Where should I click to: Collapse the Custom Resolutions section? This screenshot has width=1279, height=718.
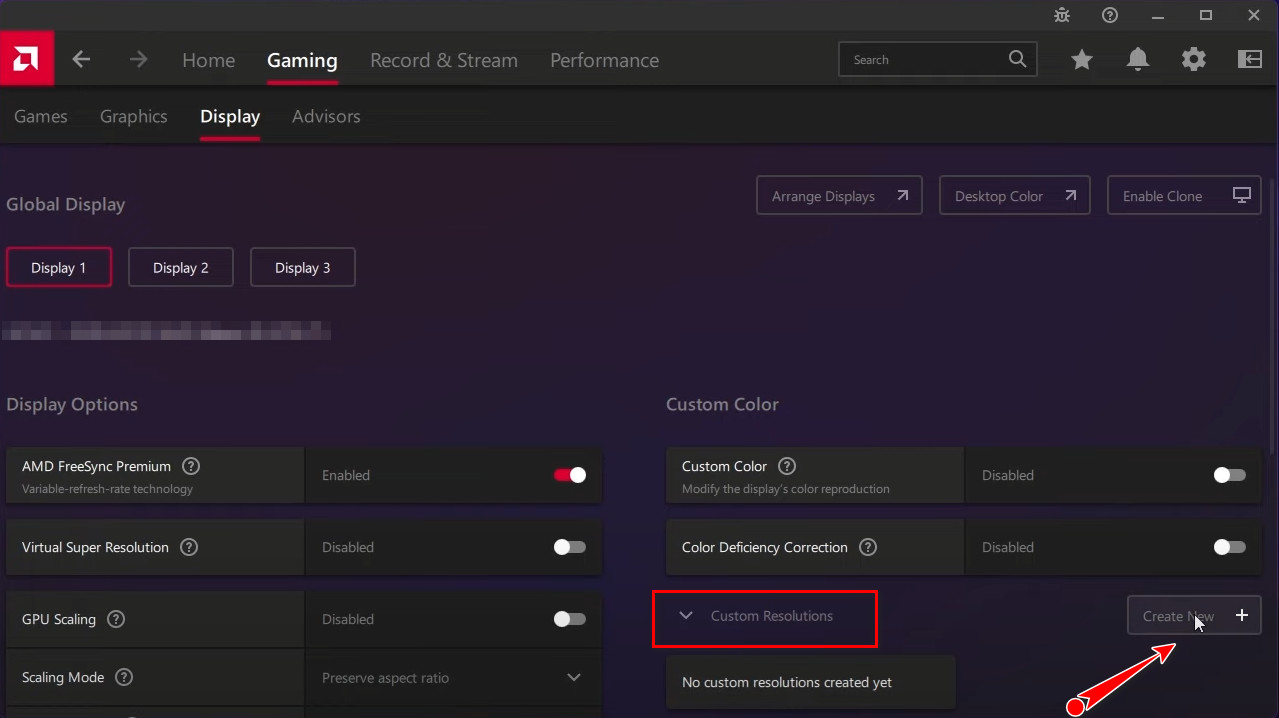(x=686, y=616)
